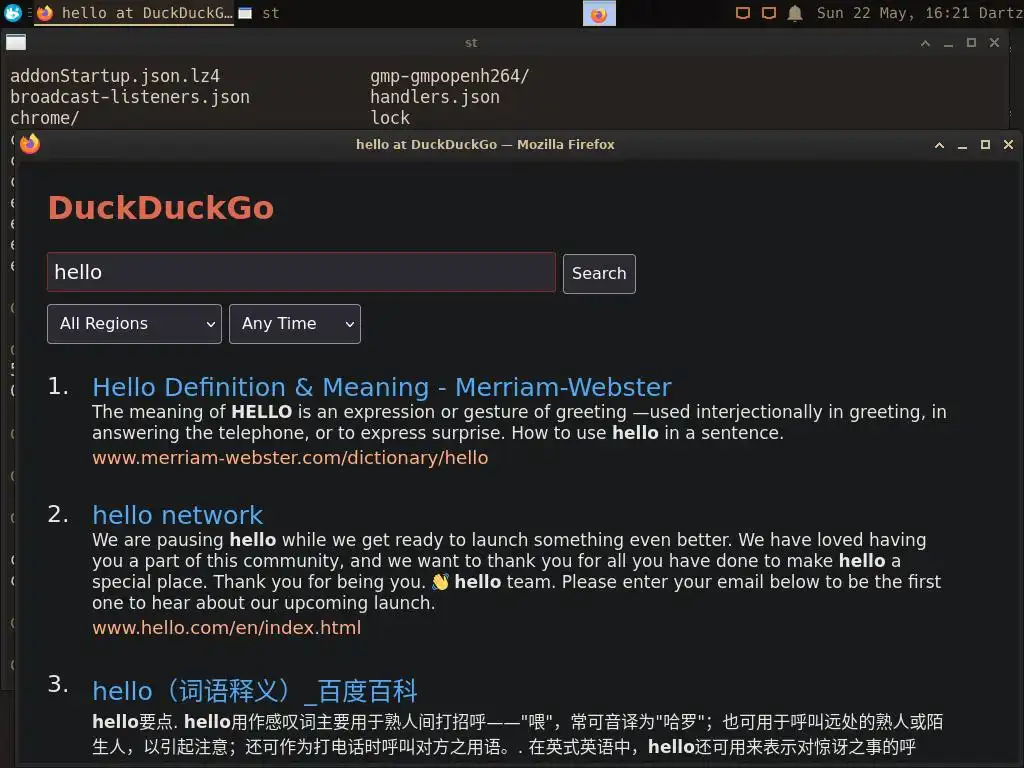This screenshot has width=1024, height=768.
Task: Click 'lock' in the st terminal listing
Action: point(390,118)
